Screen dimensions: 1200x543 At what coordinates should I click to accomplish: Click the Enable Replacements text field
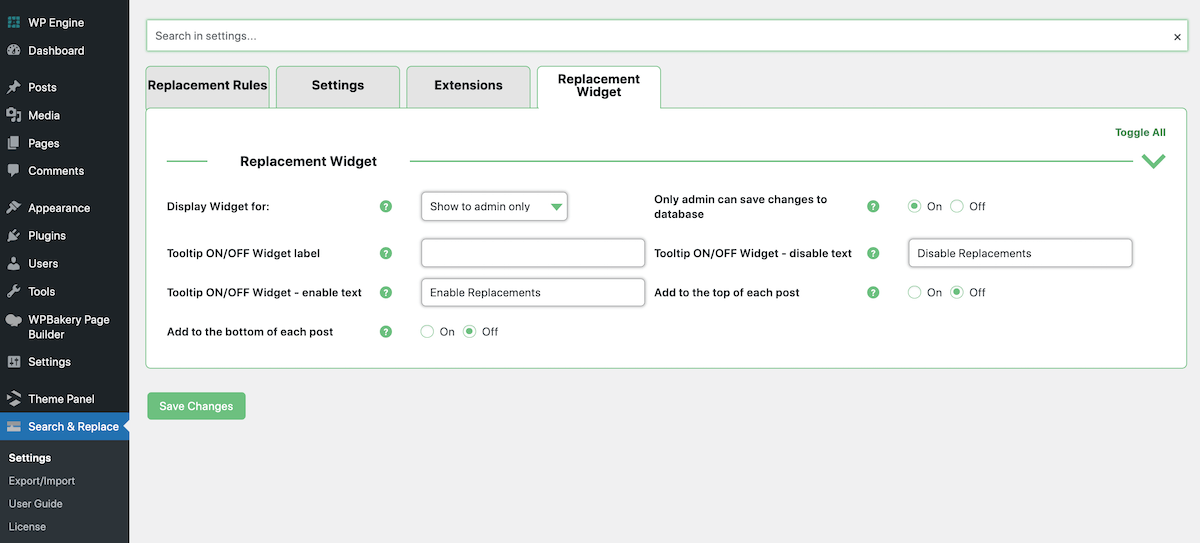(533, 292)
